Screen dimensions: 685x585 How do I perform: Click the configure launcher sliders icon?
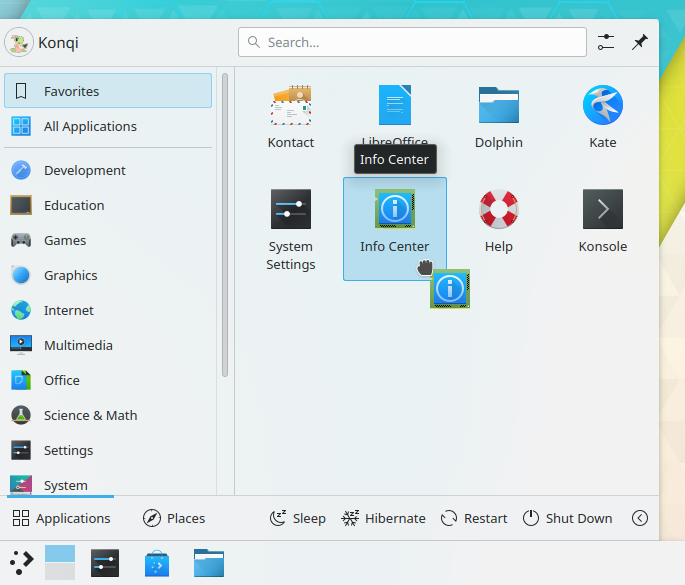(x=605, y=42)
